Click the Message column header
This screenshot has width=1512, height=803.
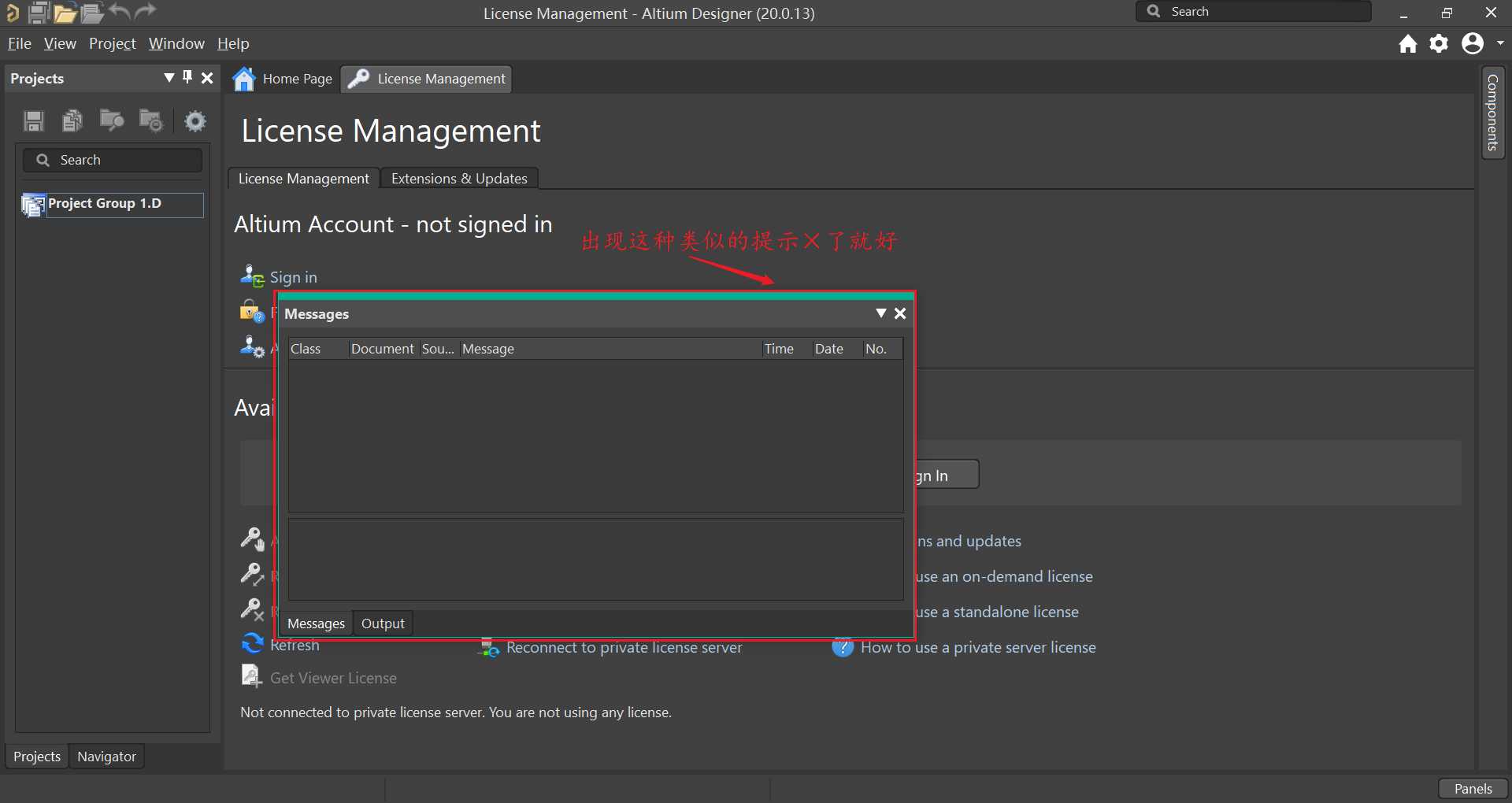click(610, 349)
